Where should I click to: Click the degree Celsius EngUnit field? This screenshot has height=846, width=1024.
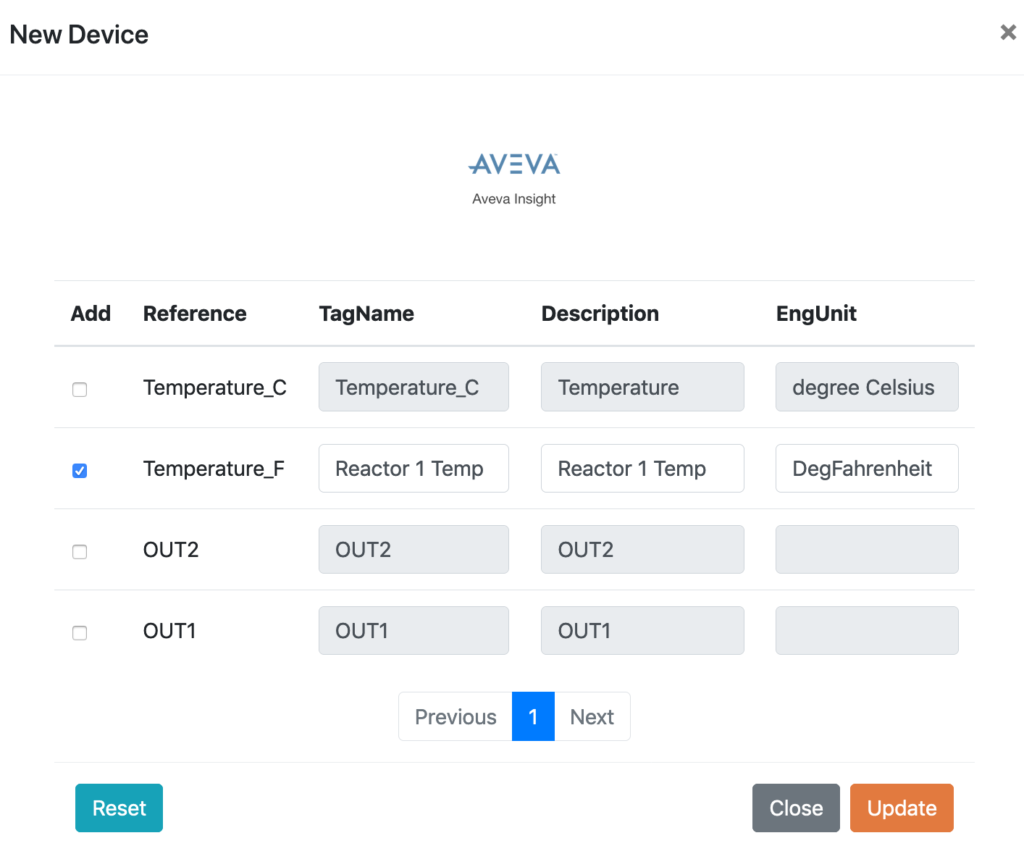867,387
